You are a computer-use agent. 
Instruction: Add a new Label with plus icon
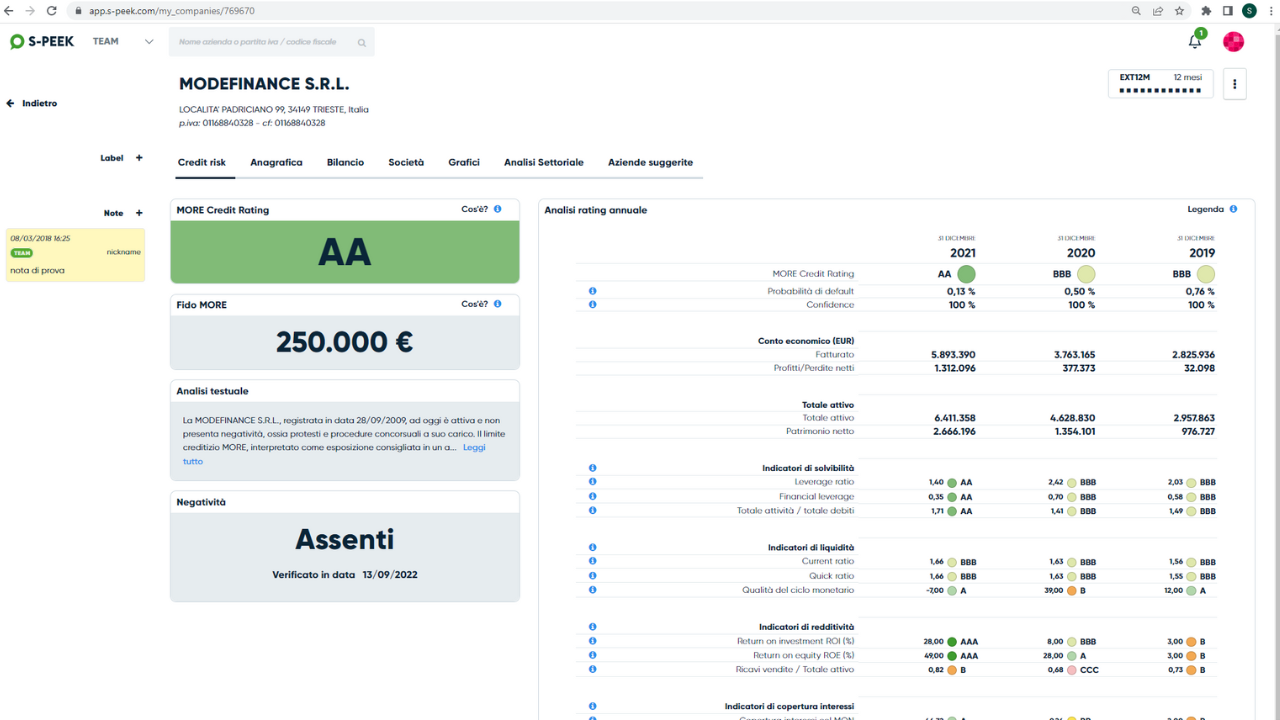(139, 158)
